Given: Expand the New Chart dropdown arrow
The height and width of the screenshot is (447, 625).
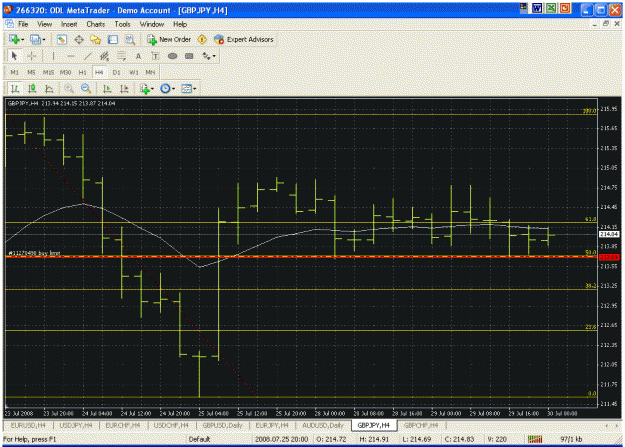Looking at the screenshot, I should pos(22,40).
